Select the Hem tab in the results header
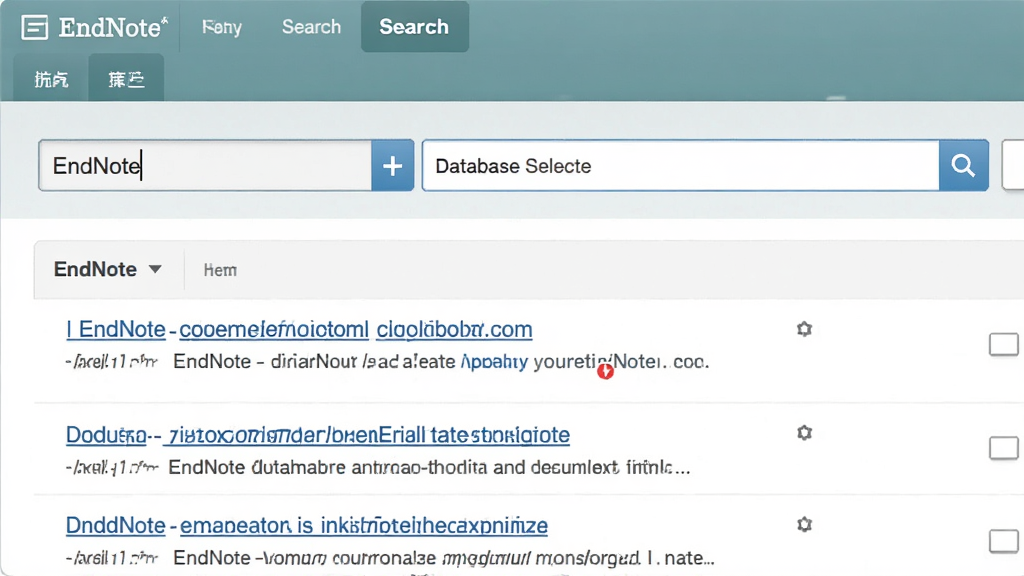 tap(220, 270)
